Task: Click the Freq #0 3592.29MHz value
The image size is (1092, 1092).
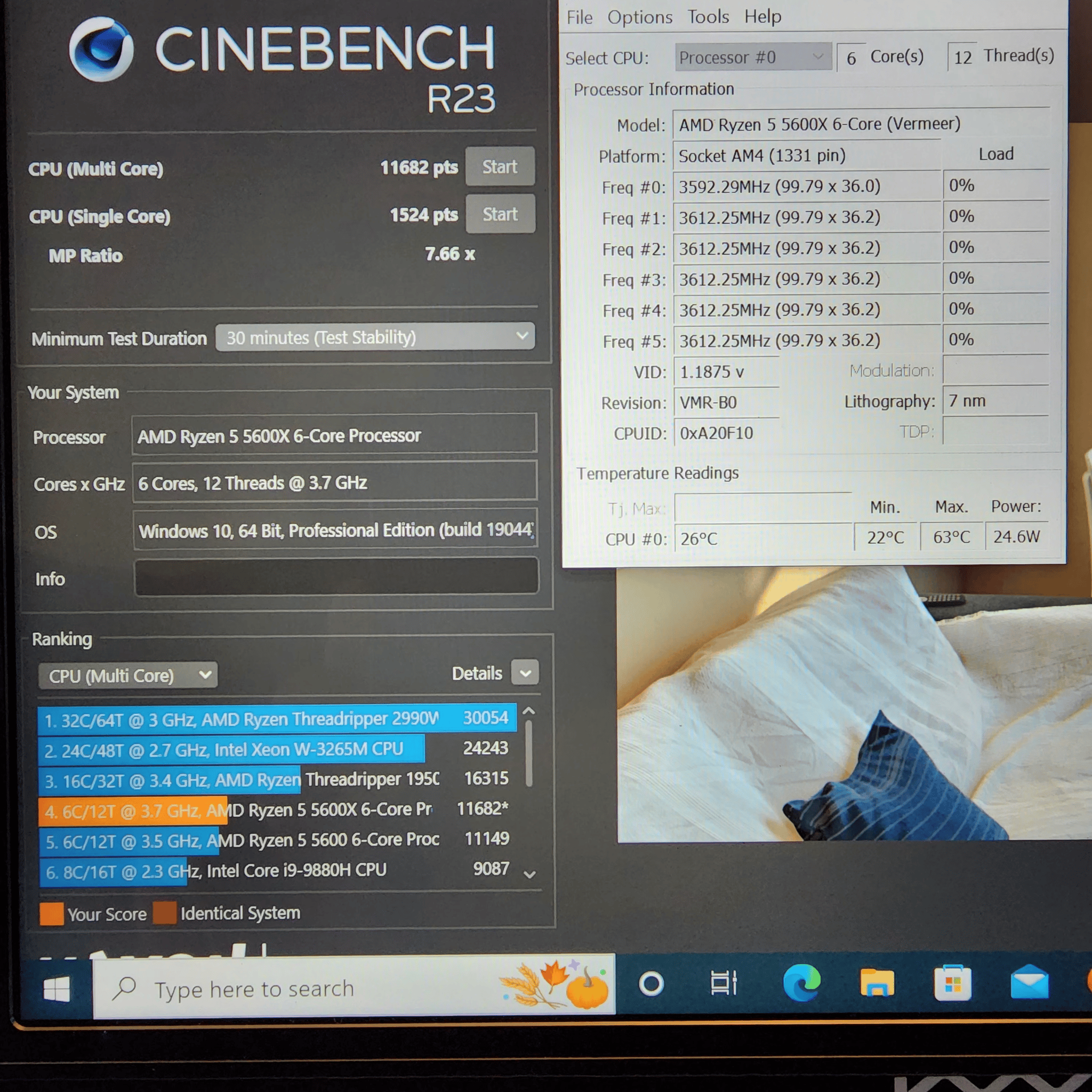Action: [x=807, y=187]
